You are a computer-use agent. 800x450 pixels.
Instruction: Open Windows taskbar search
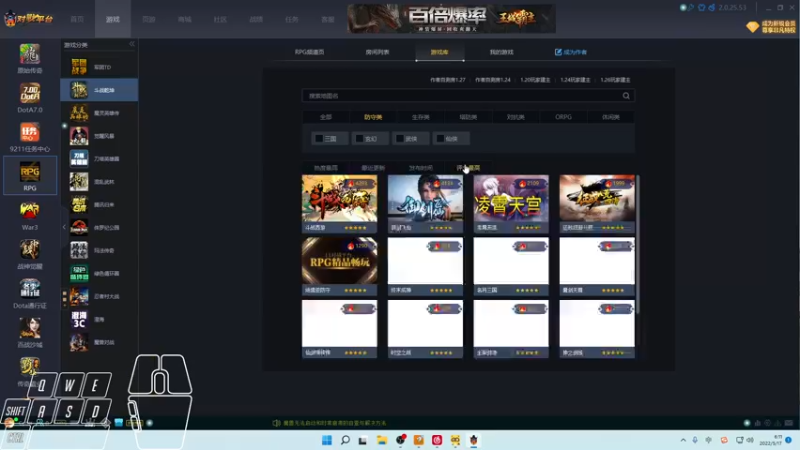345,440
